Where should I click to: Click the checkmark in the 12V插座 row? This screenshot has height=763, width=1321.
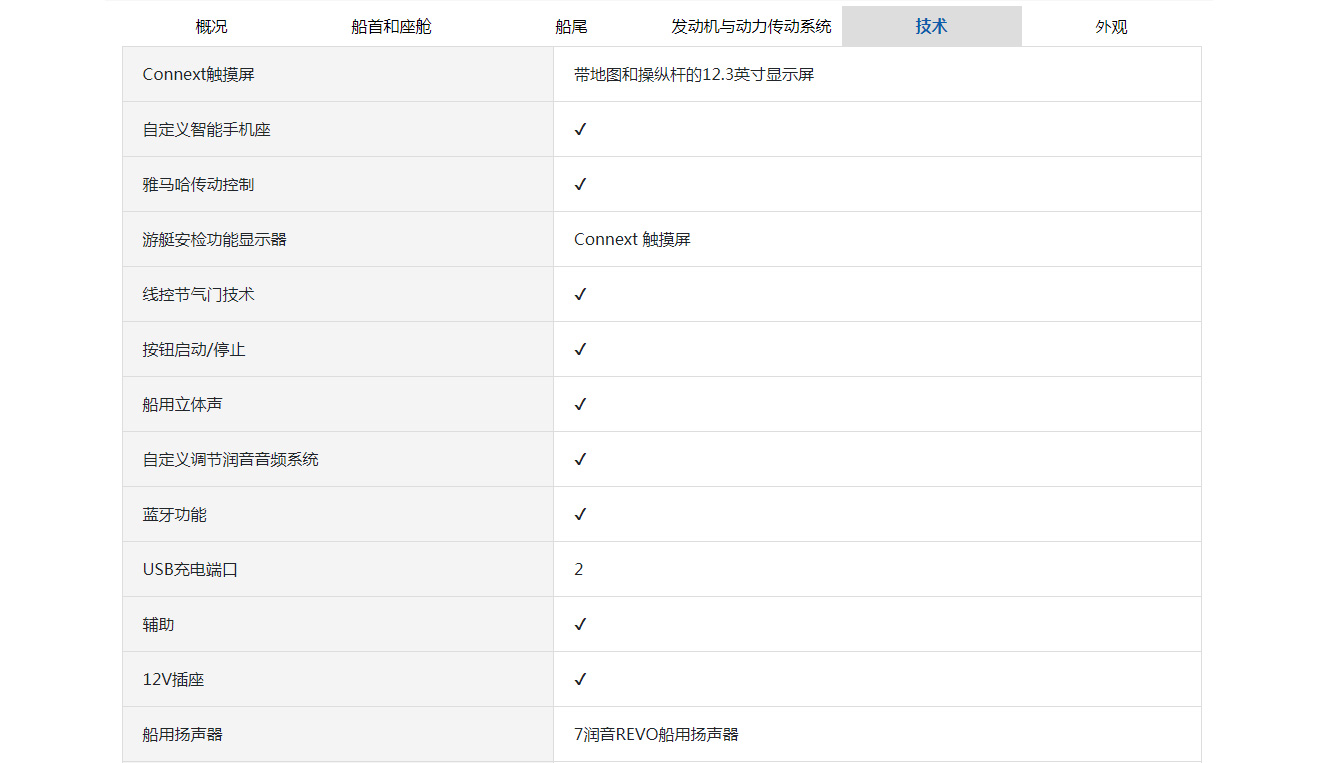pos(580,679)
